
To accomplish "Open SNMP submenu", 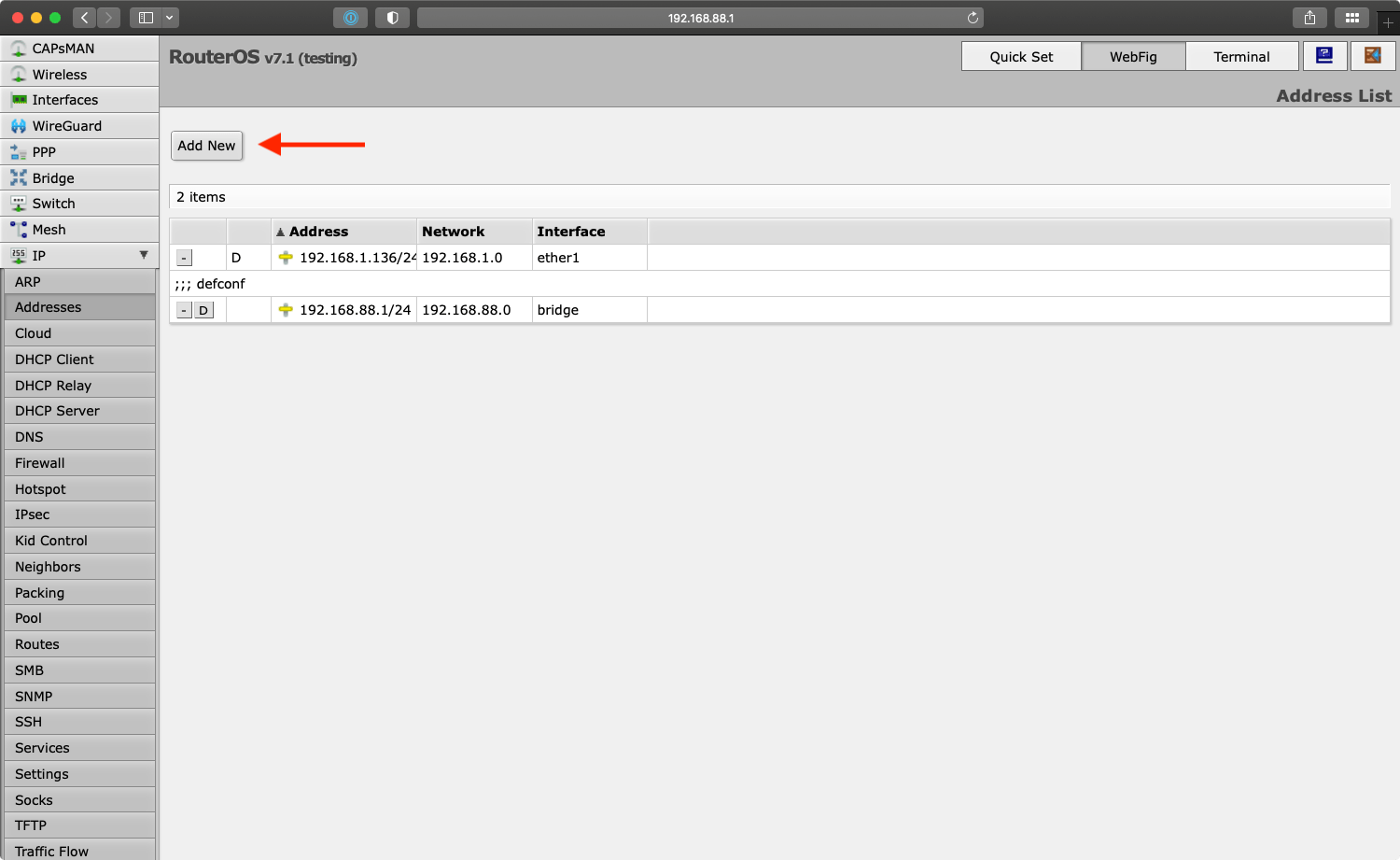I will [79, 697].
